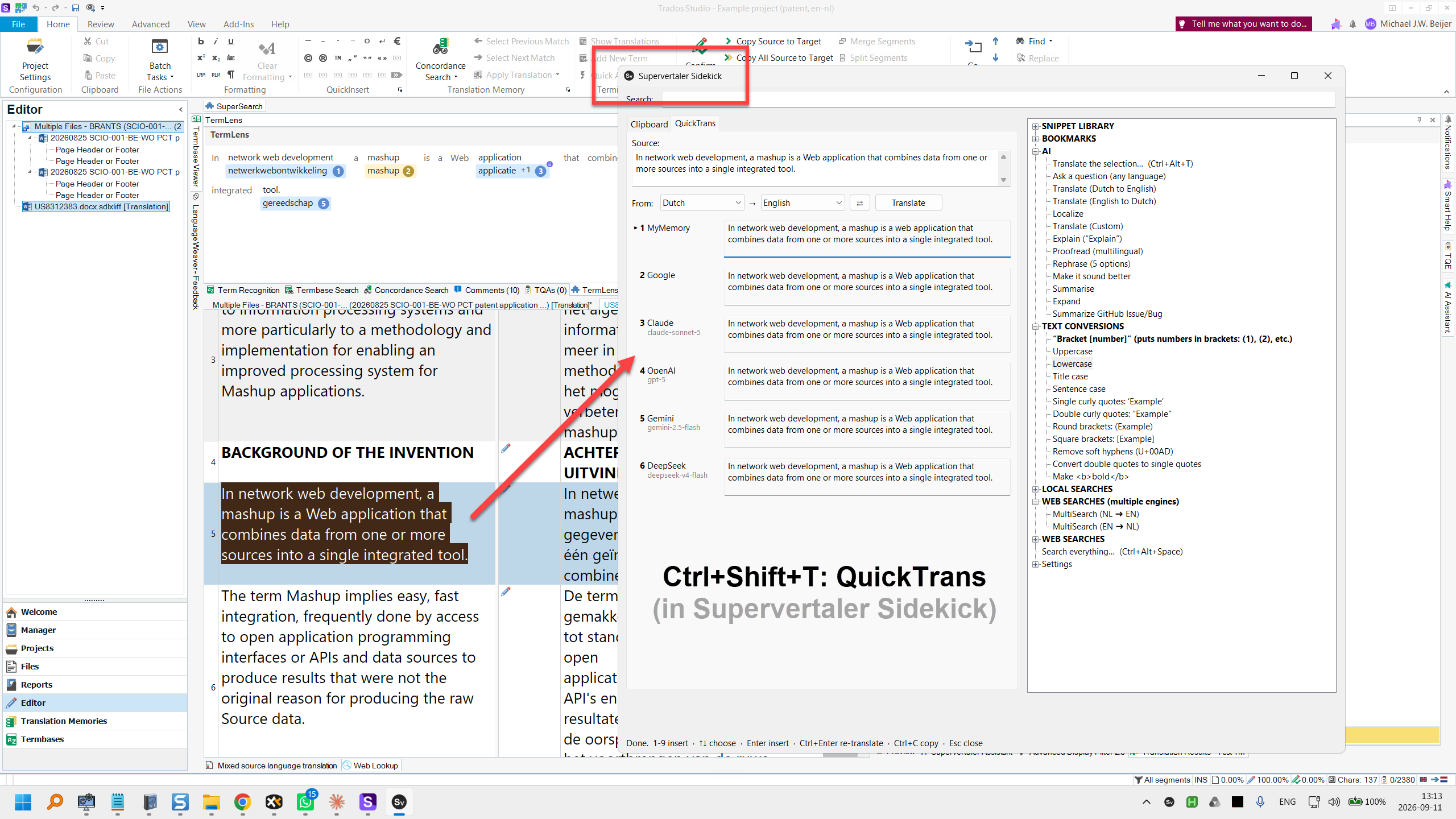The image size is (1456, 819).
Task: Click the Batch Tasks icon
Action: point(159,47)
